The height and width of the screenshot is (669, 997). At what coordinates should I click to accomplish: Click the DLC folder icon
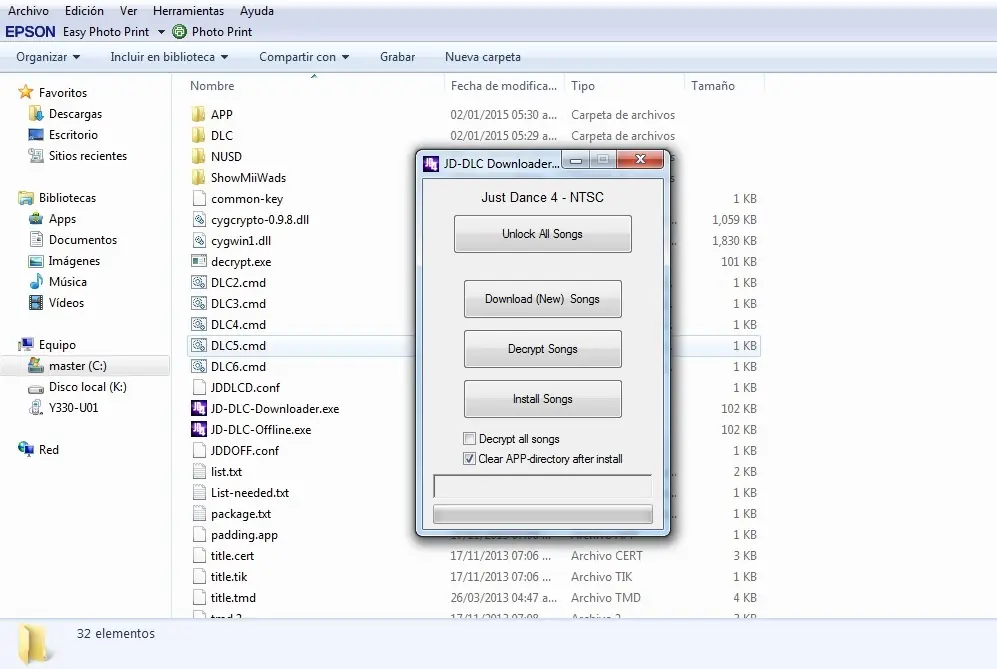[198, 135]
